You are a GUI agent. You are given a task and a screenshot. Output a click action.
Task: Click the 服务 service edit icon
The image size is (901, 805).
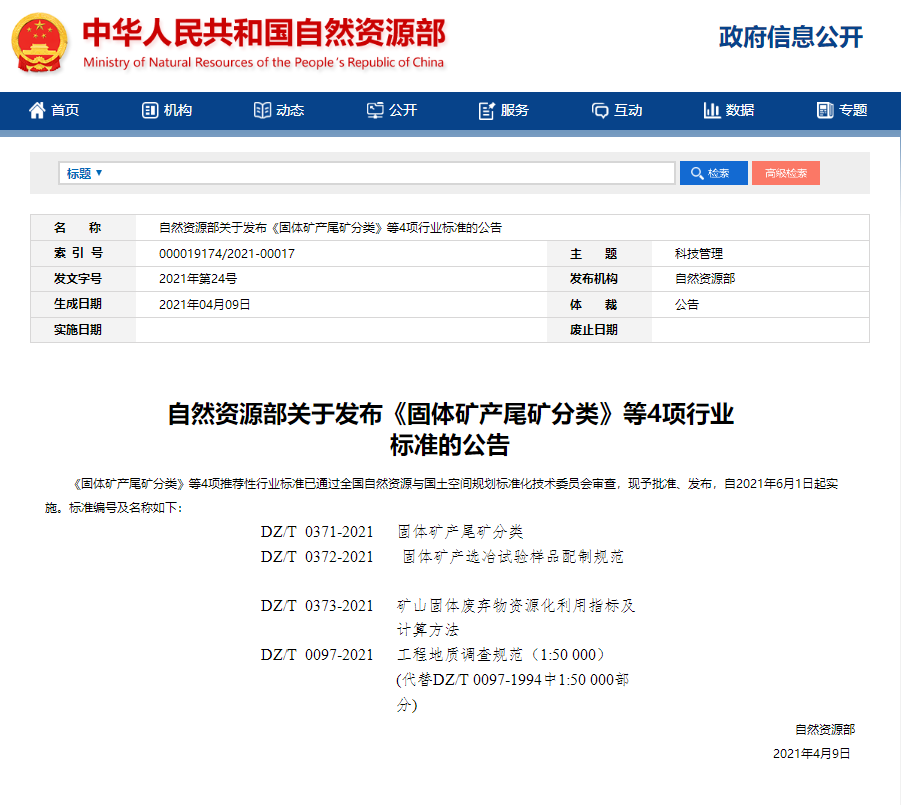pos(487,110)
